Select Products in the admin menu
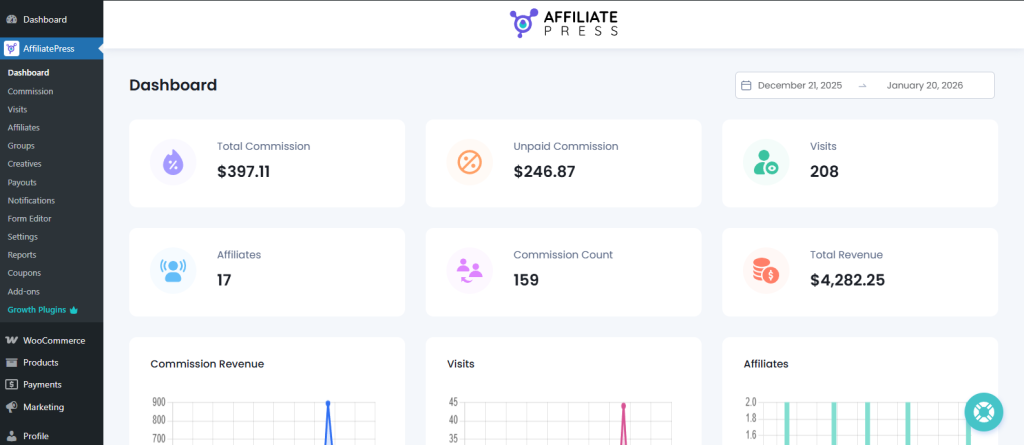This screenshot has width=1024, height=445. tap(40, 363)
